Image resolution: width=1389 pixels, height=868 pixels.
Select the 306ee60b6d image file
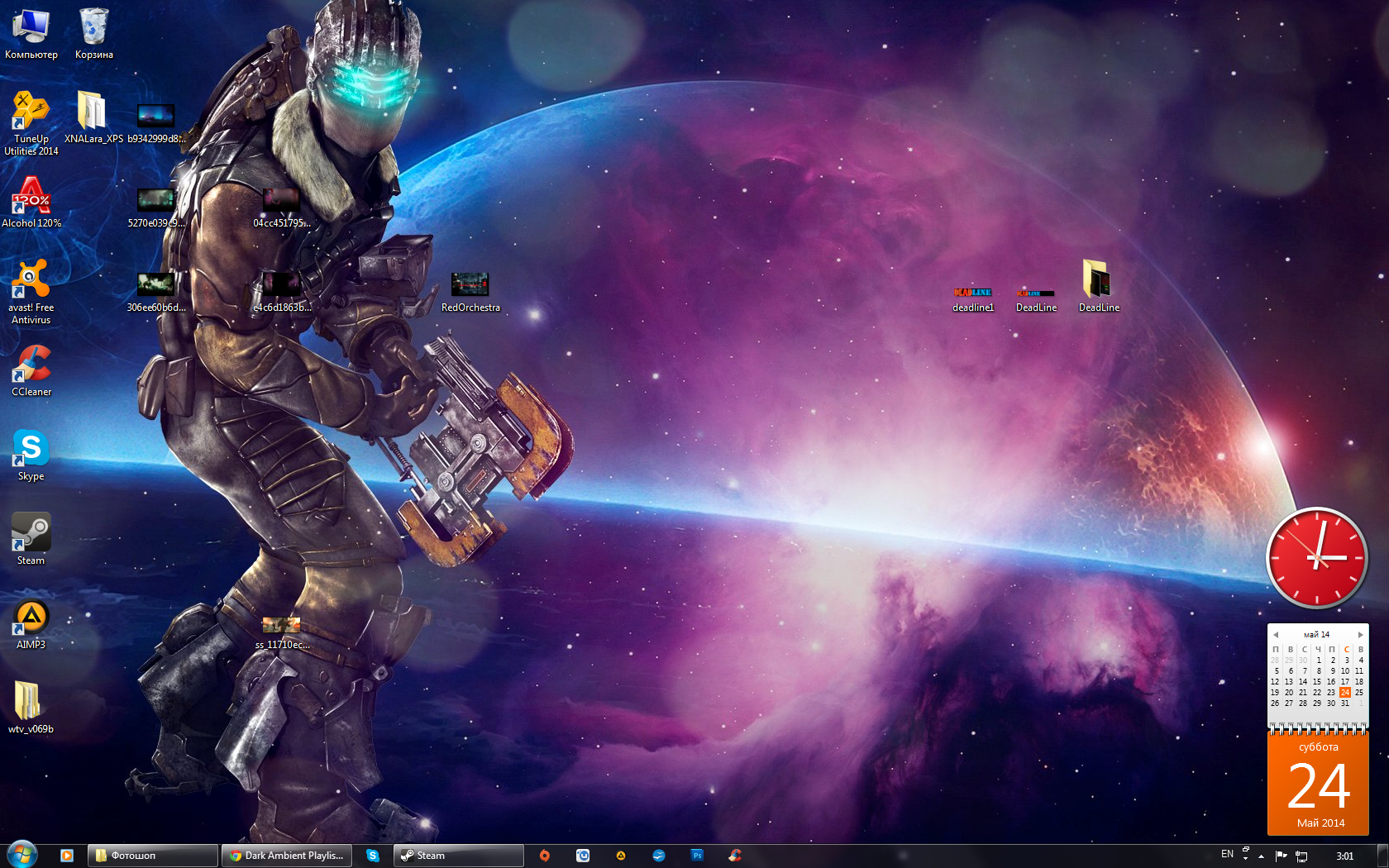(156, 292)
